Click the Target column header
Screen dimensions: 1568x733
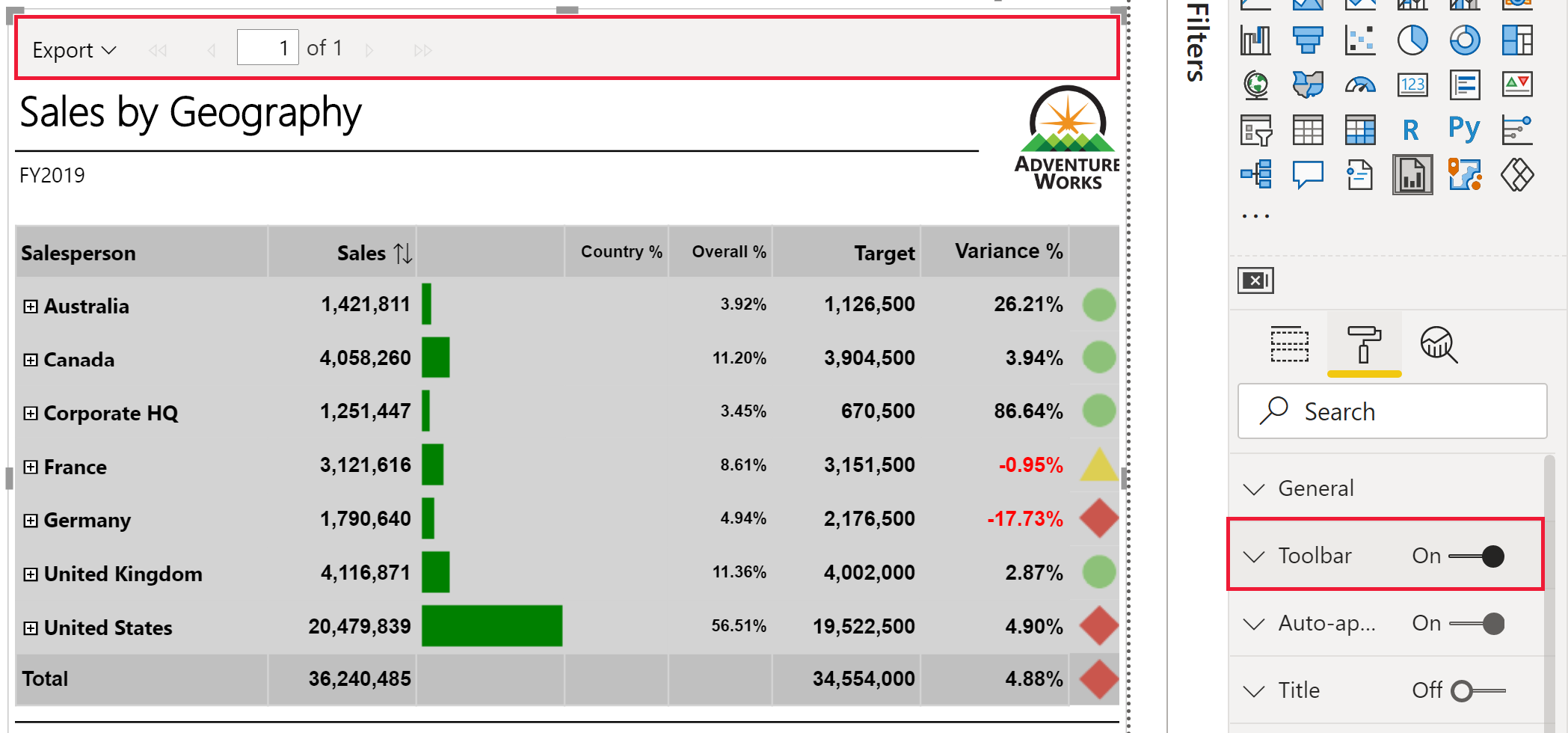click(846, 253)
